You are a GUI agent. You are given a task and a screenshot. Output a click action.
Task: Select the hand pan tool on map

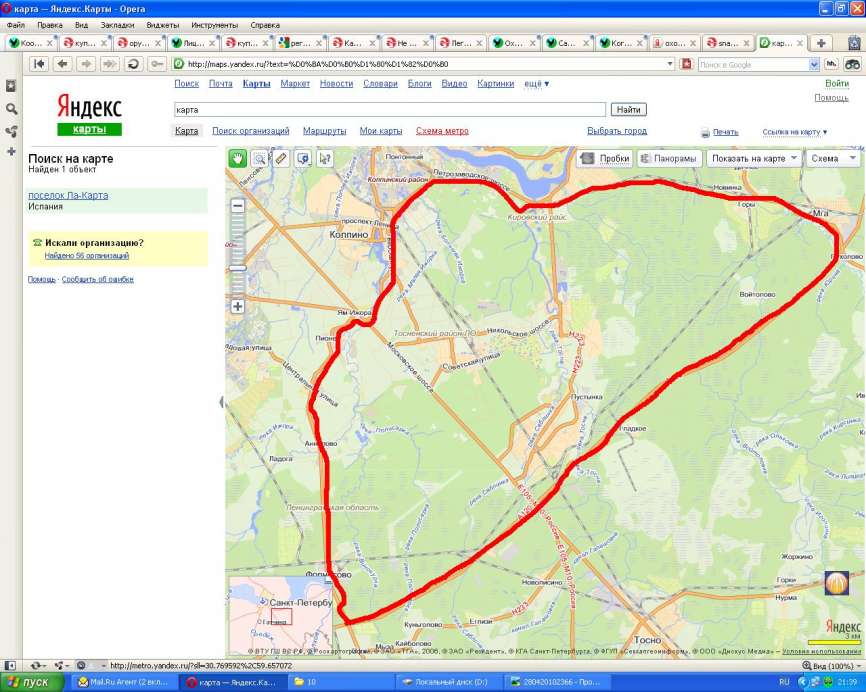tap(238, 158)
